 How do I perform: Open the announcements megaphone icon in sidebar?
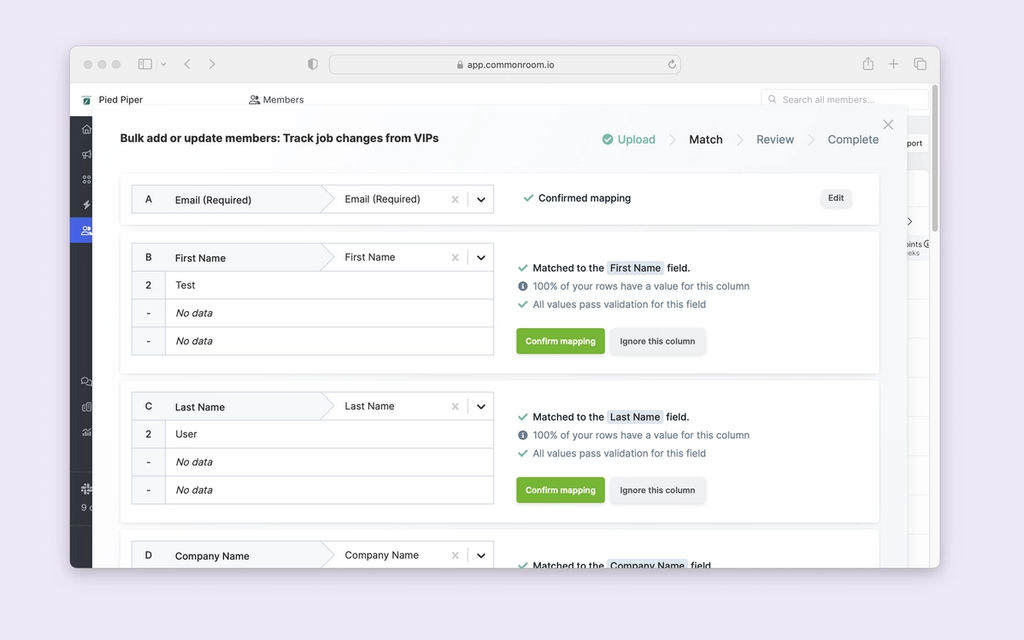[x=86, y=154]
